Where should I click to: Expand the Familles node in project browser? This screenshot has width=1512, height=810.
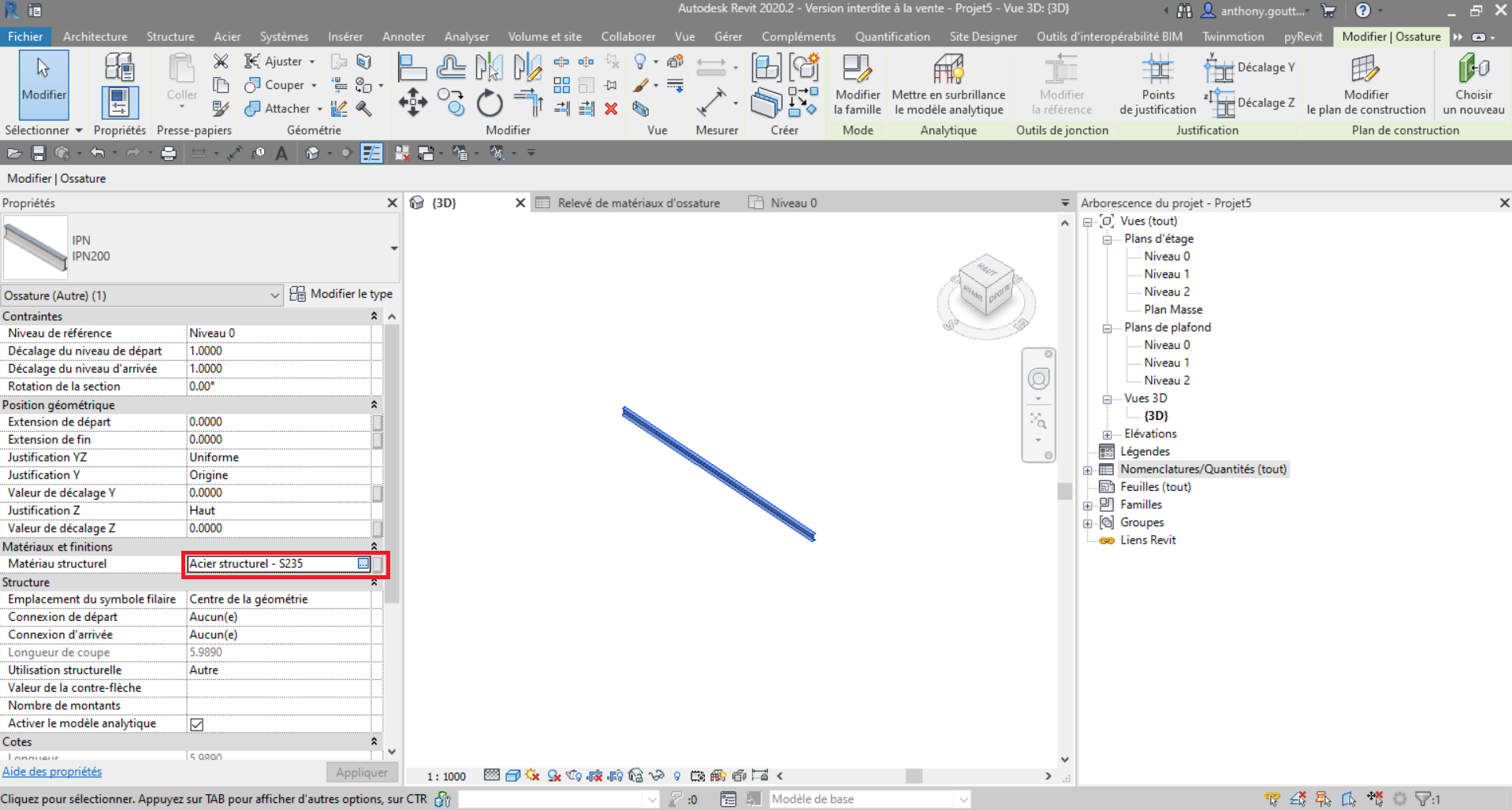(x=1088, y=505)
